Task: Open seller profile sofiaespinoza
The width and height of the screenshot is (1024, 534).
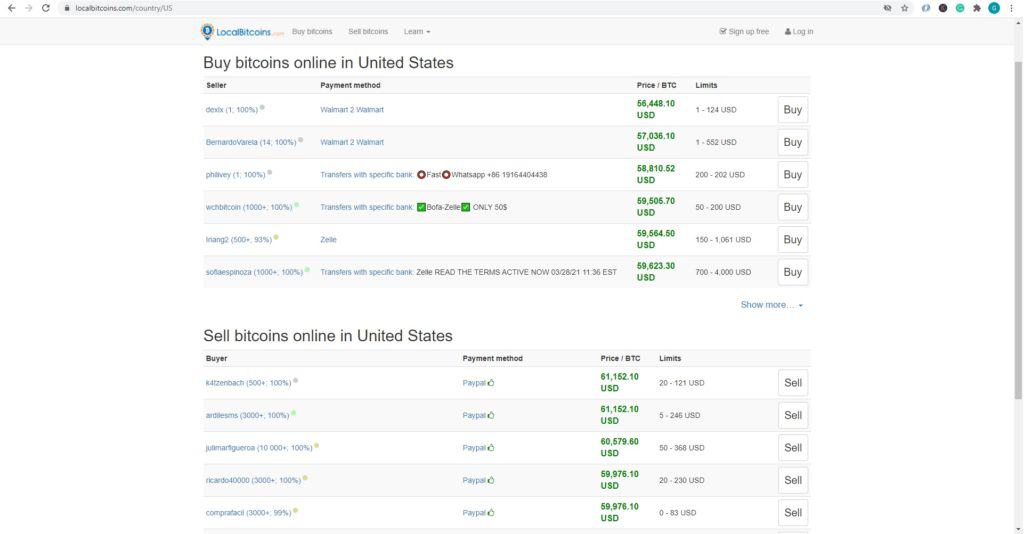Action: [x=254, y=272]
